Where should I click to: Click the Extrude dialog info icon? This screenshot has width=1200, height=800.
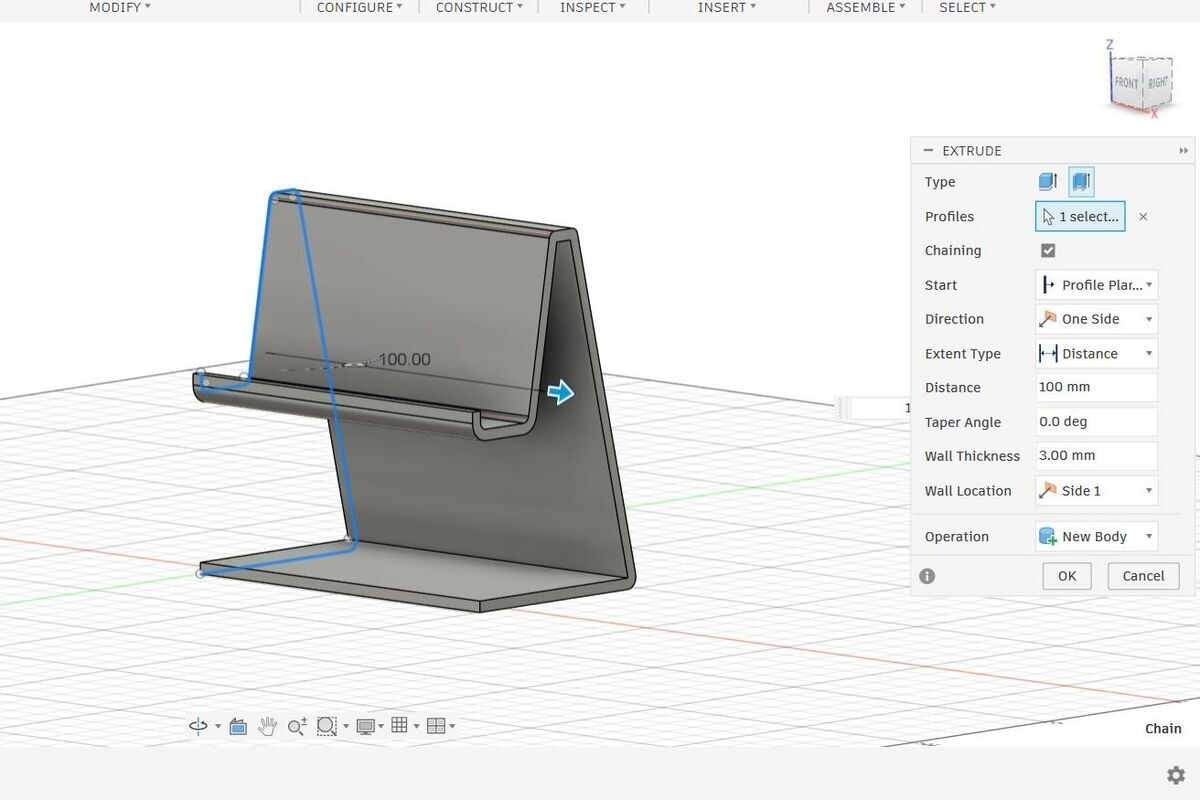(927, 576)
